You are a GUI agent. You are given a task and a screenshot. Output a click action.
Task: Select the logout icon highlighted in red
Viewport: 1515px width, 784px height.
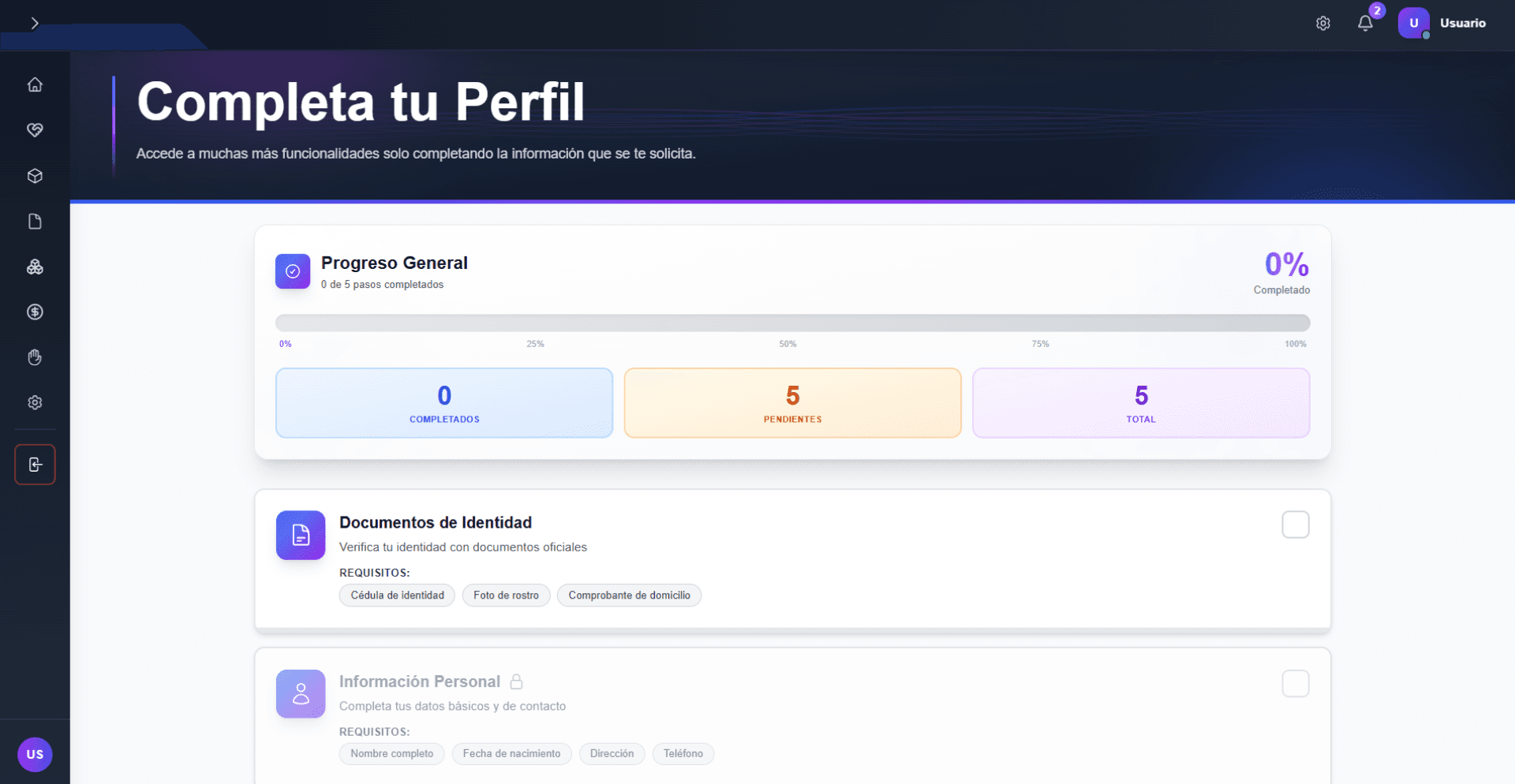coord(35,465)
